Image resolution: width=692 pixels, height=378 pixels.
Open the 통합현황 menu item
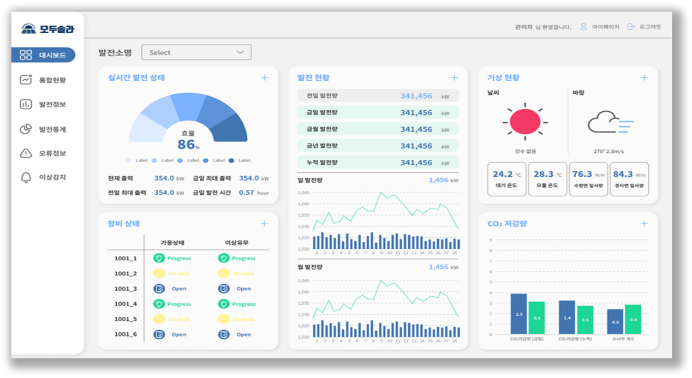(x=43, y=80)
